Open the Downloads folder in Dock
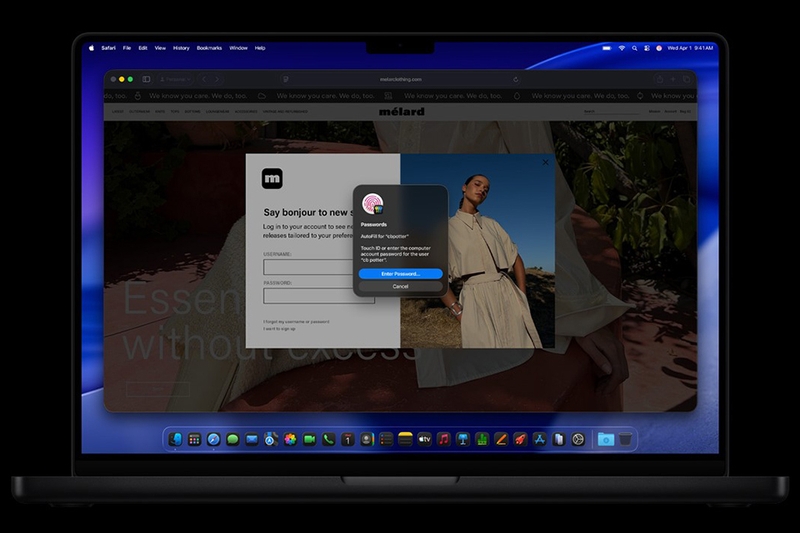 tap(606, 439)
